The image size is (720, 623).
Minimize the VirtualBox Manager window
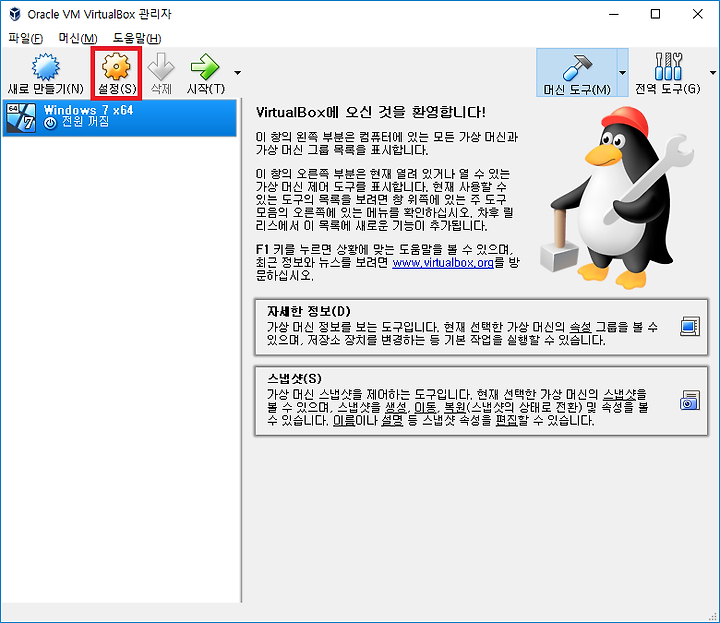(x=613, y=14)
